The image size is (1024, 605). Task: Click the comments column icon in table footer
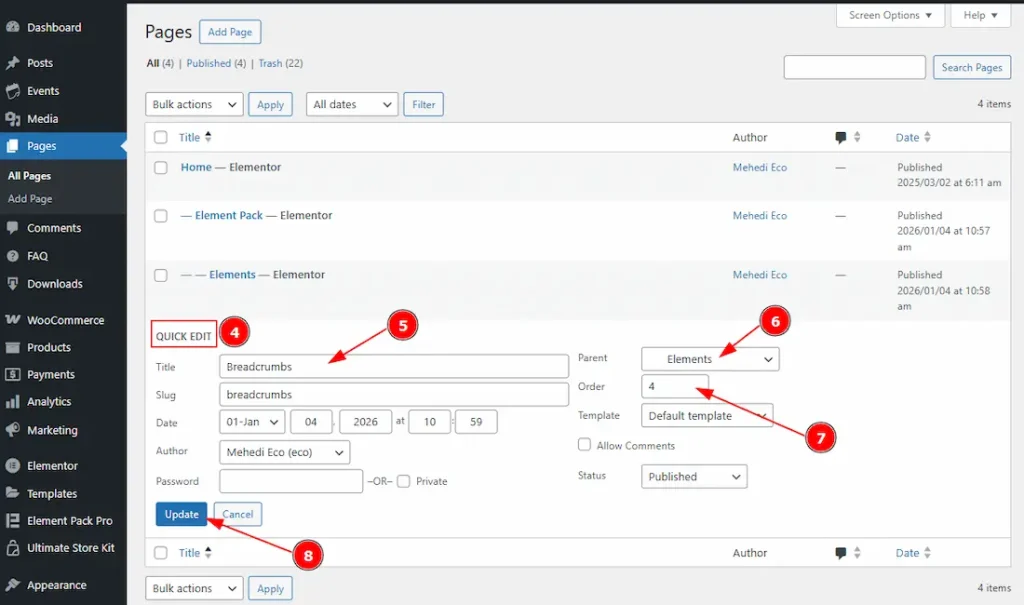click(840, 553)
